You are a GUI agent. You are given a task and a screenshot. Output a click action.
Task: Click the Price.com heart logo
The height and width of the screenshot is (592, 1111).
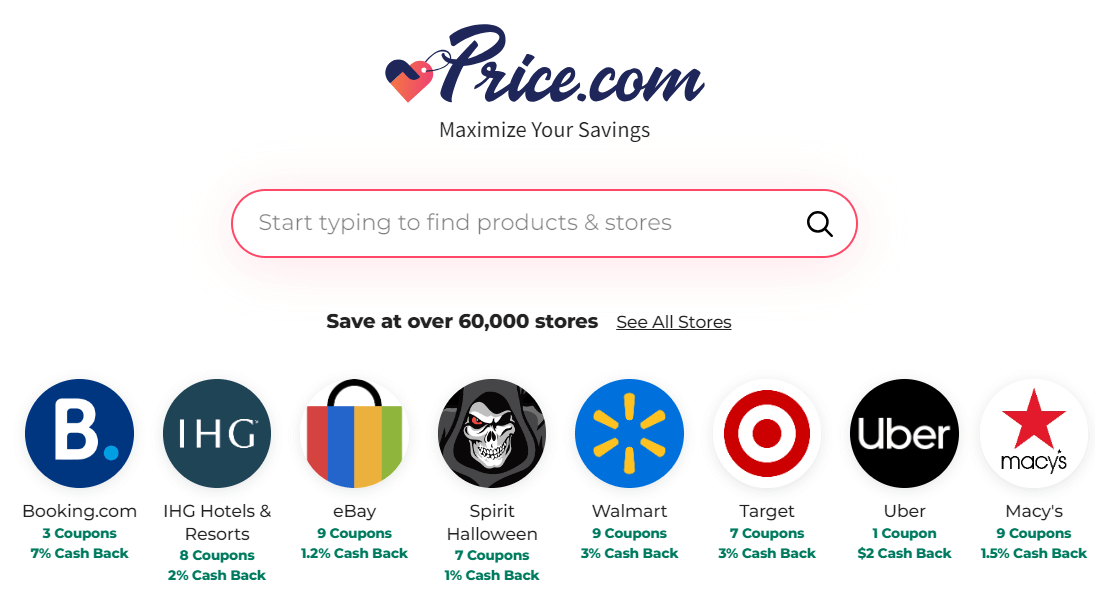409,80
